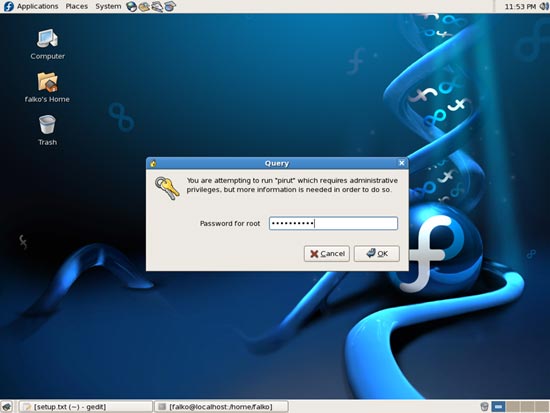550x413 pixels.
Task: Launch the web browser globe icon
Action: 132,6
